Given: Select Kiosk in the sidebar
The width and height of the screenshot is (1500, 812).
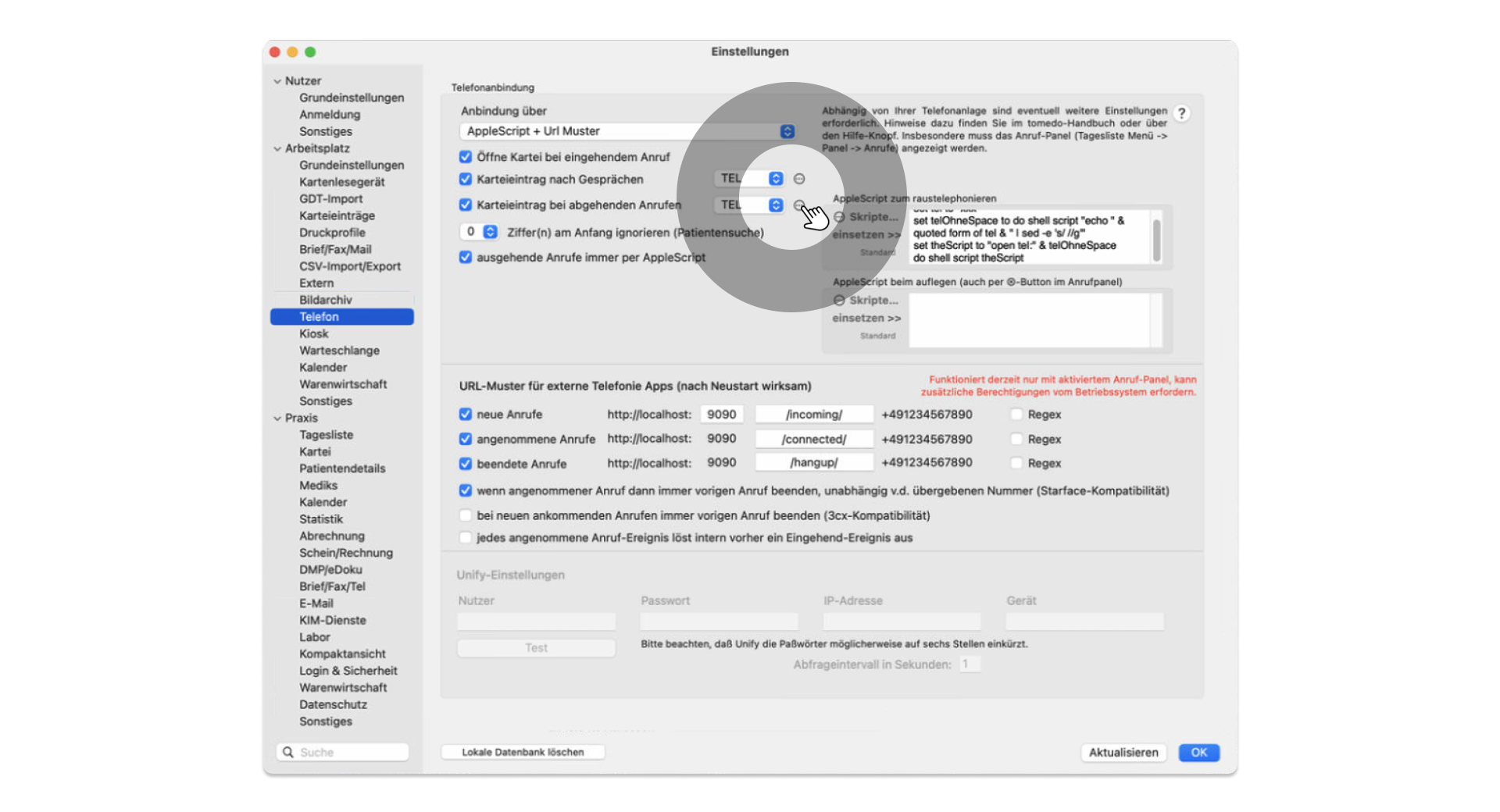Looking at the screenshot, I should (314, 333).
